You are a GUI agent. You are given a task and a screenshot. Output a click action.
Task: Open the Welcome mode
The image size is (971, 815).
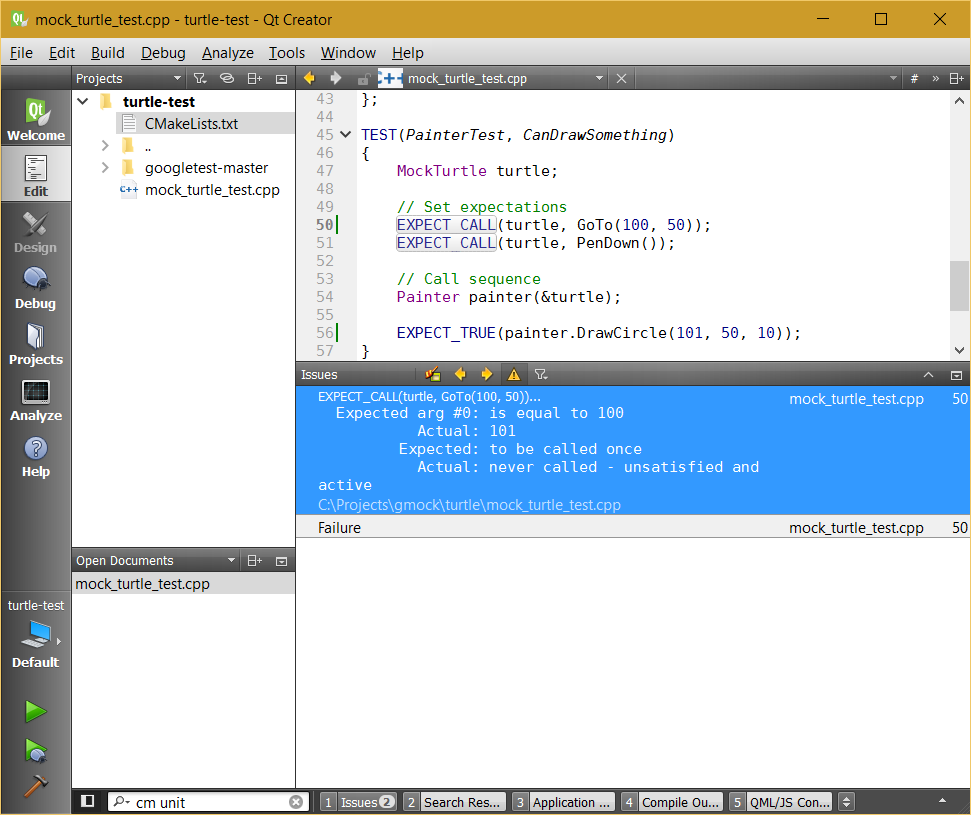(36, 118)
